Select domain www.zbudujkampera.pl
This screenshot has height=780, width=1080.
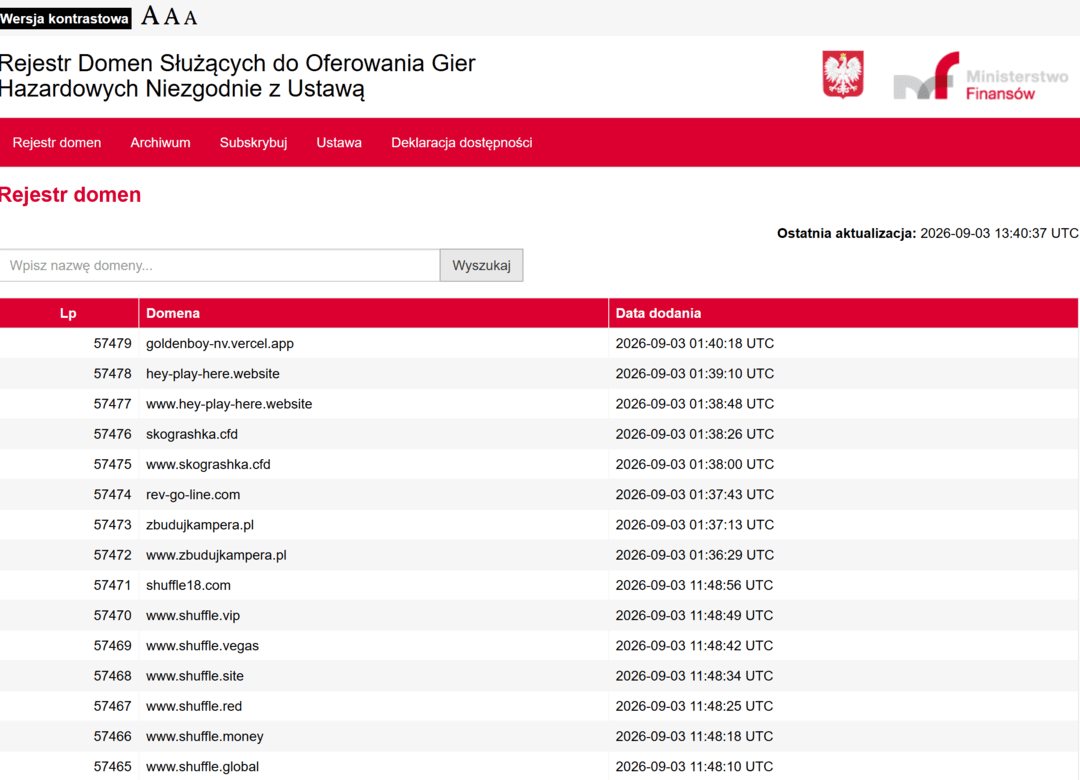[216, 555]
